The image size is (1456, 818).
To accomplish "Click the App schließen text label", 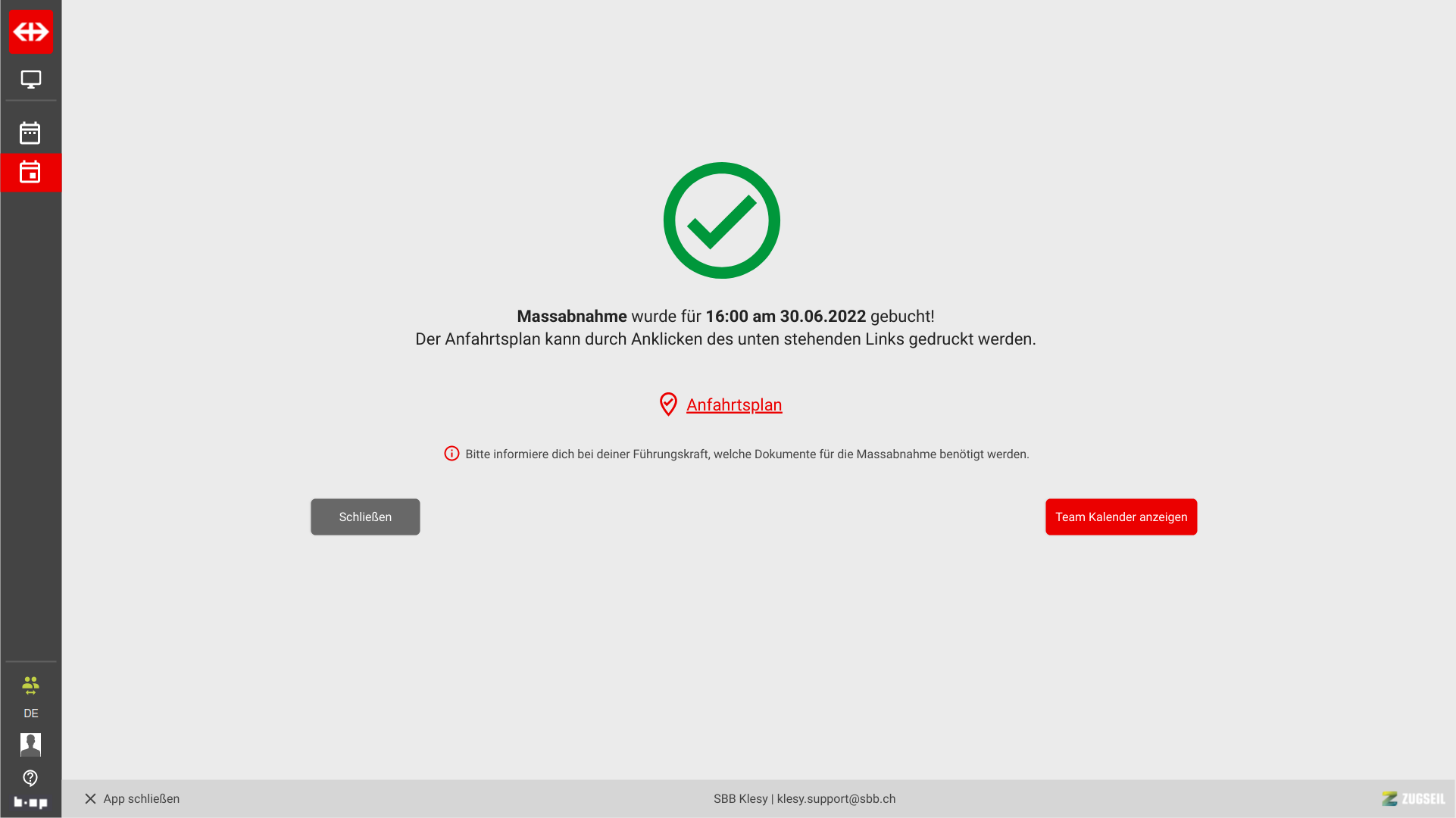I will (142, 798).
